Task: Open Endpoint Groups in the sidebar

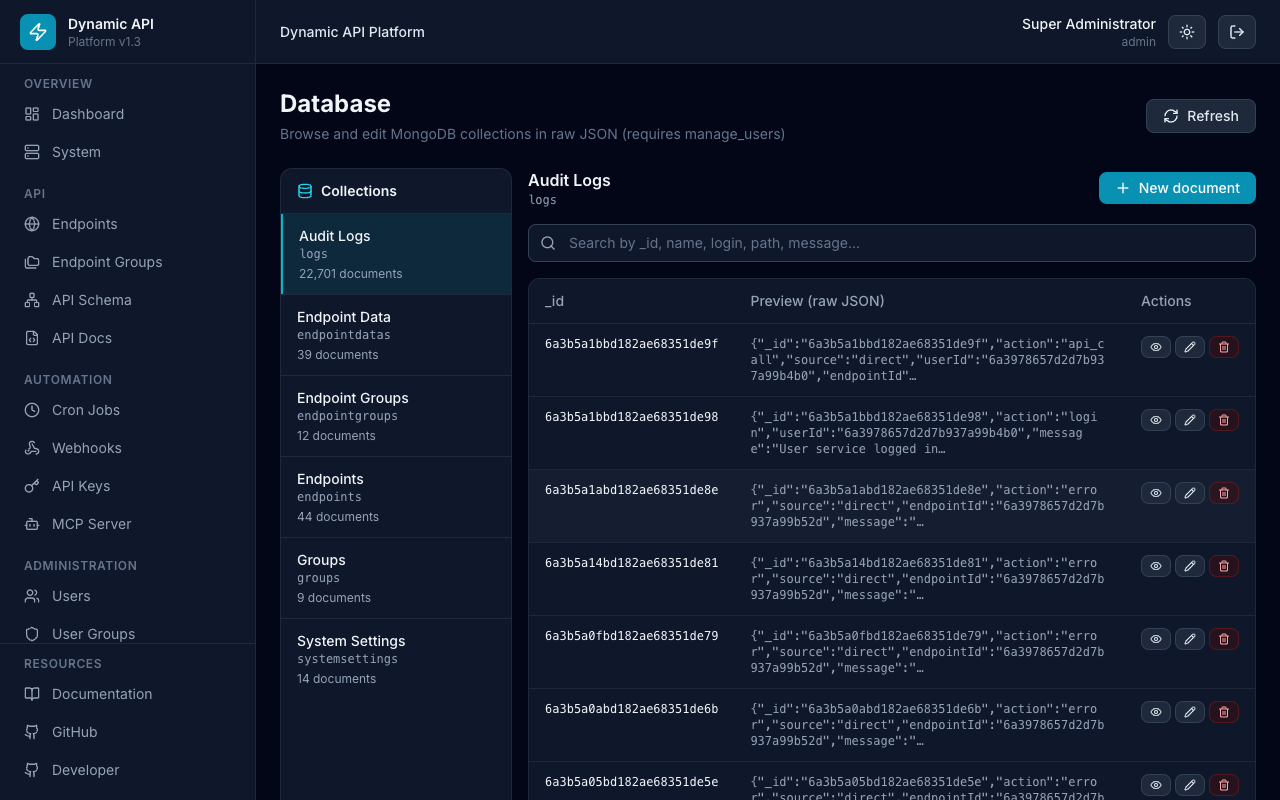Action: [x=128, y=262]
